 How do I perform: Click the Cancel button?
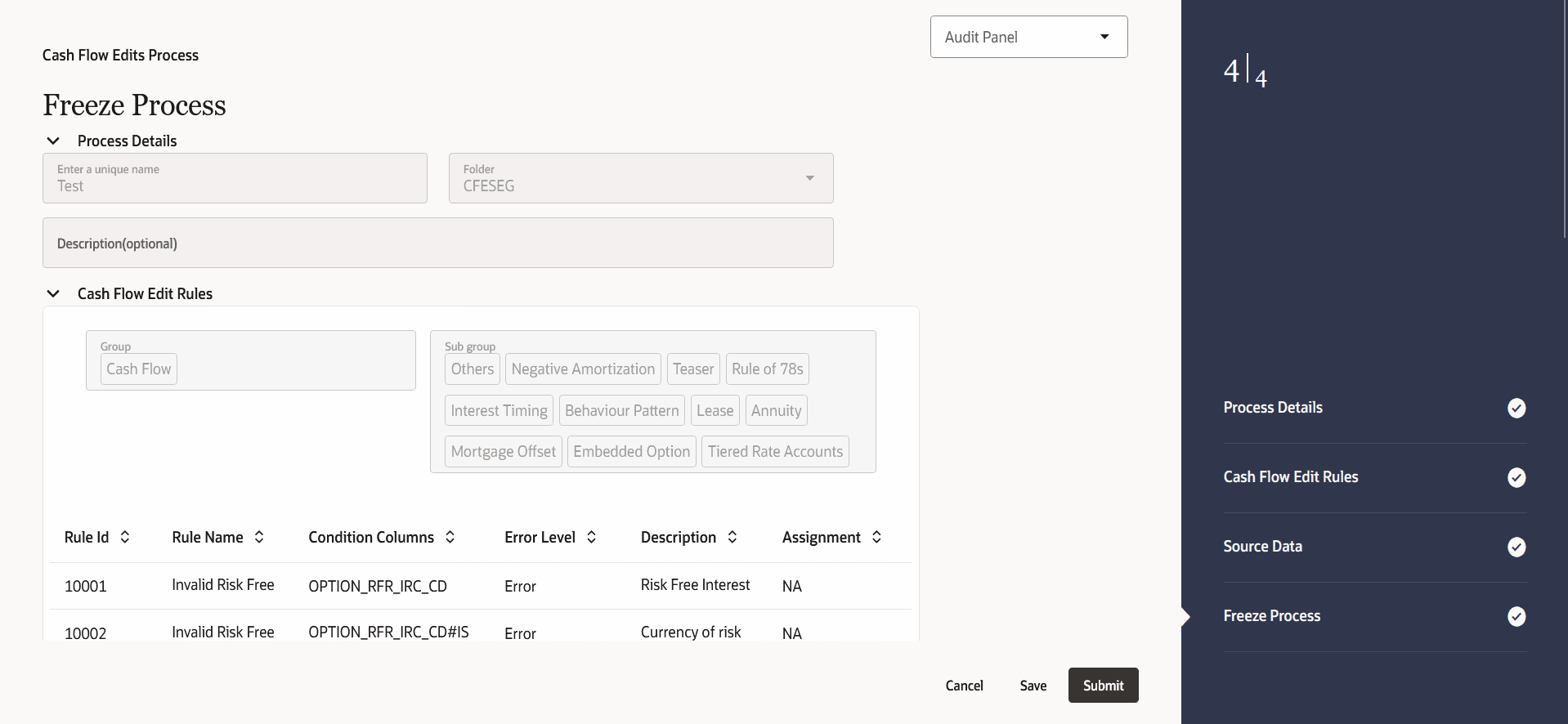(965, 686)
